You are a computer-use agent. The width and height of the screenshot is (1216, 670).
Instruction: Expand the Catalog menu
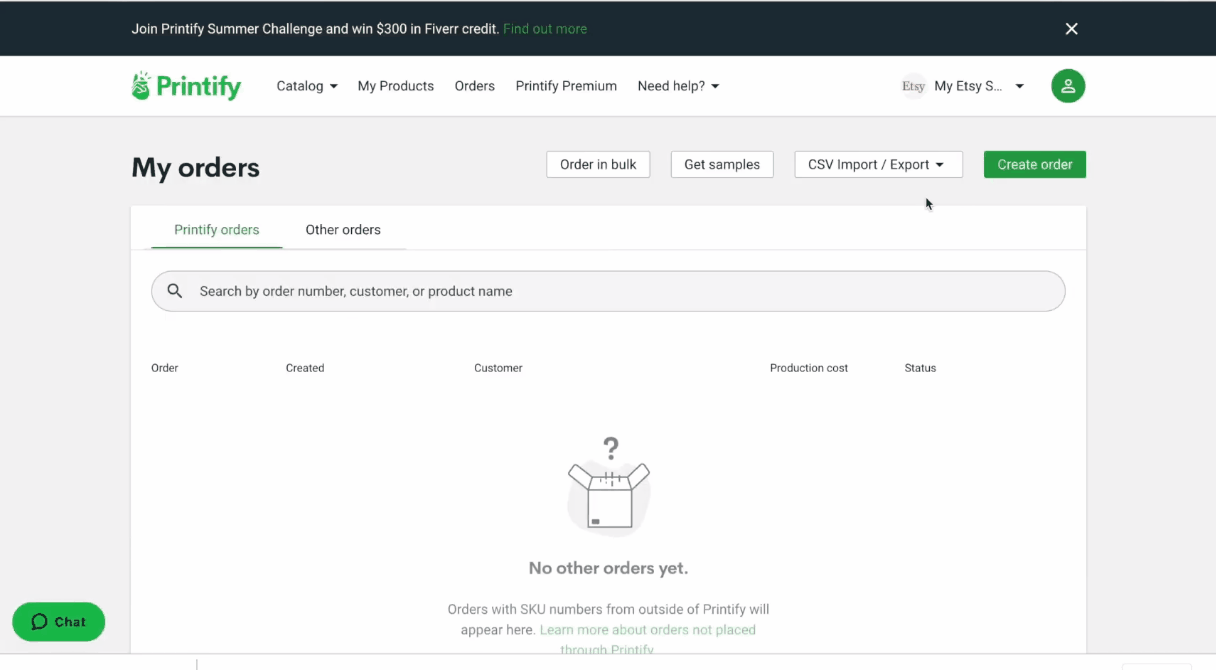click(307, 86)
